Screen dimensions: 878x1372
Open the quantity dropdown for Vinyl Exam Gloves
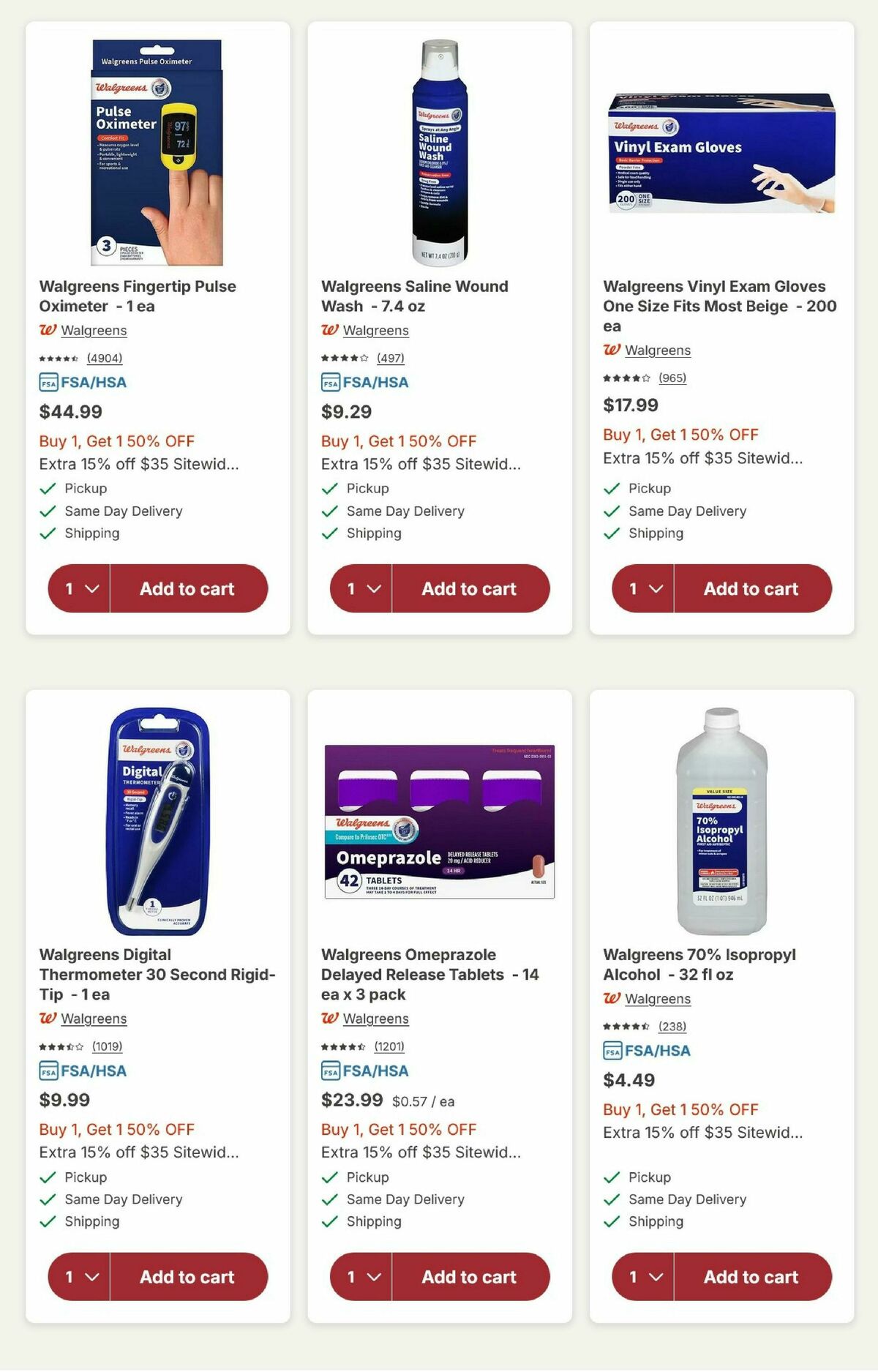pyautogui.click(x=643, y=588)
